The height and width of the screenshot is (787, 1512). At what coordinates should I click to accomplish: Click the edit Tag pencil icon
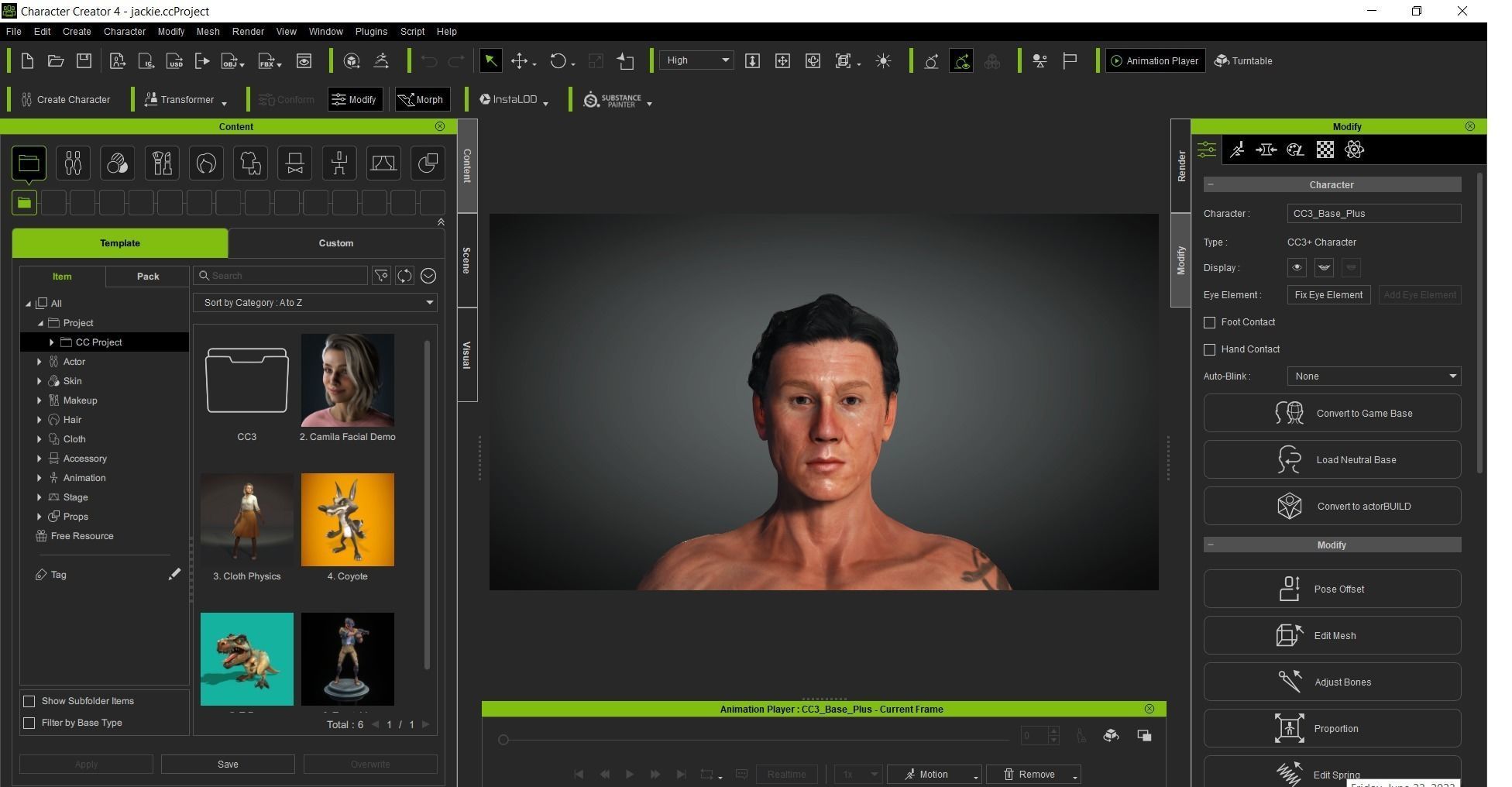(x=174, y=574)
